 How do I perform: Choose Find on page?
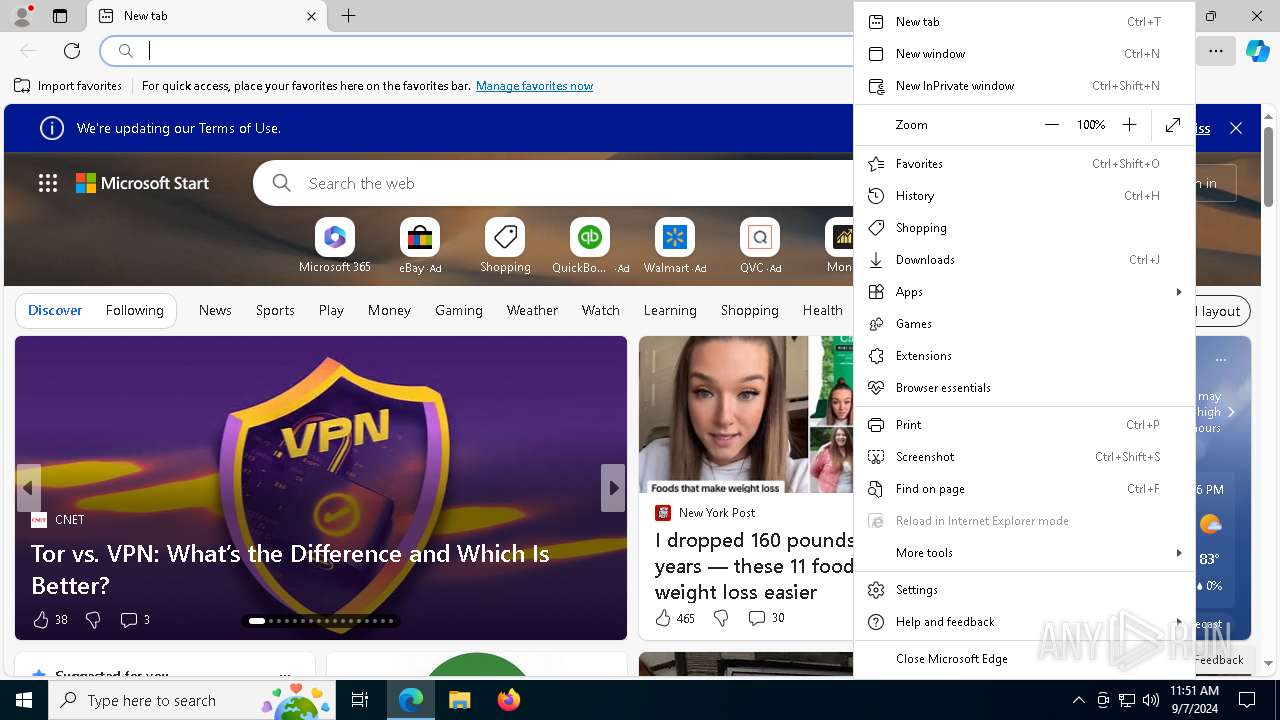[1025, 489]
